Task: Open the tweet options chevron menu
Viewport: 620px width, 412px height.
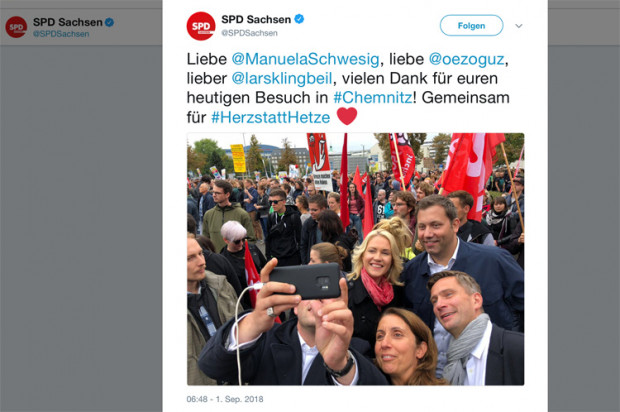Action: pos(519,26)
